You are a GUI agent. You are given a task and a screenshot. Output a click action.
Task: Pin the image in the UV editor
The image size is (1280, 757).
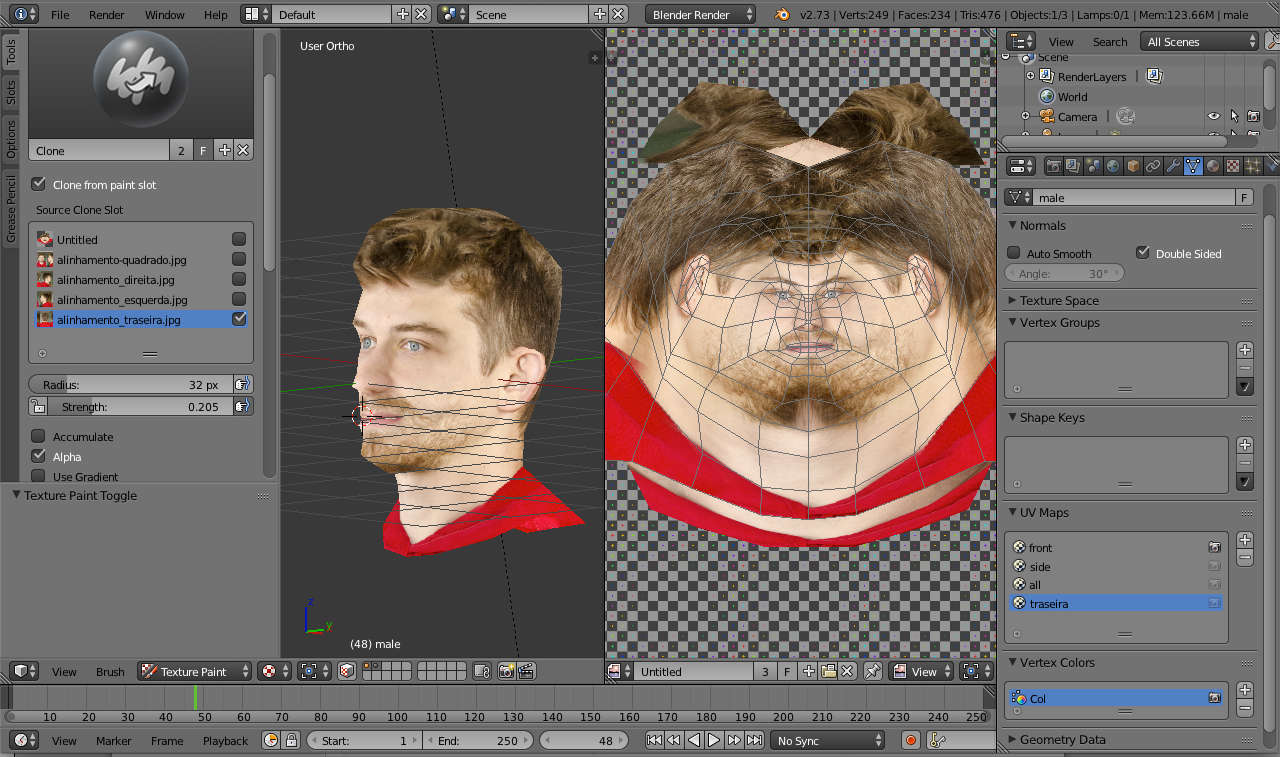click(872, 671)
